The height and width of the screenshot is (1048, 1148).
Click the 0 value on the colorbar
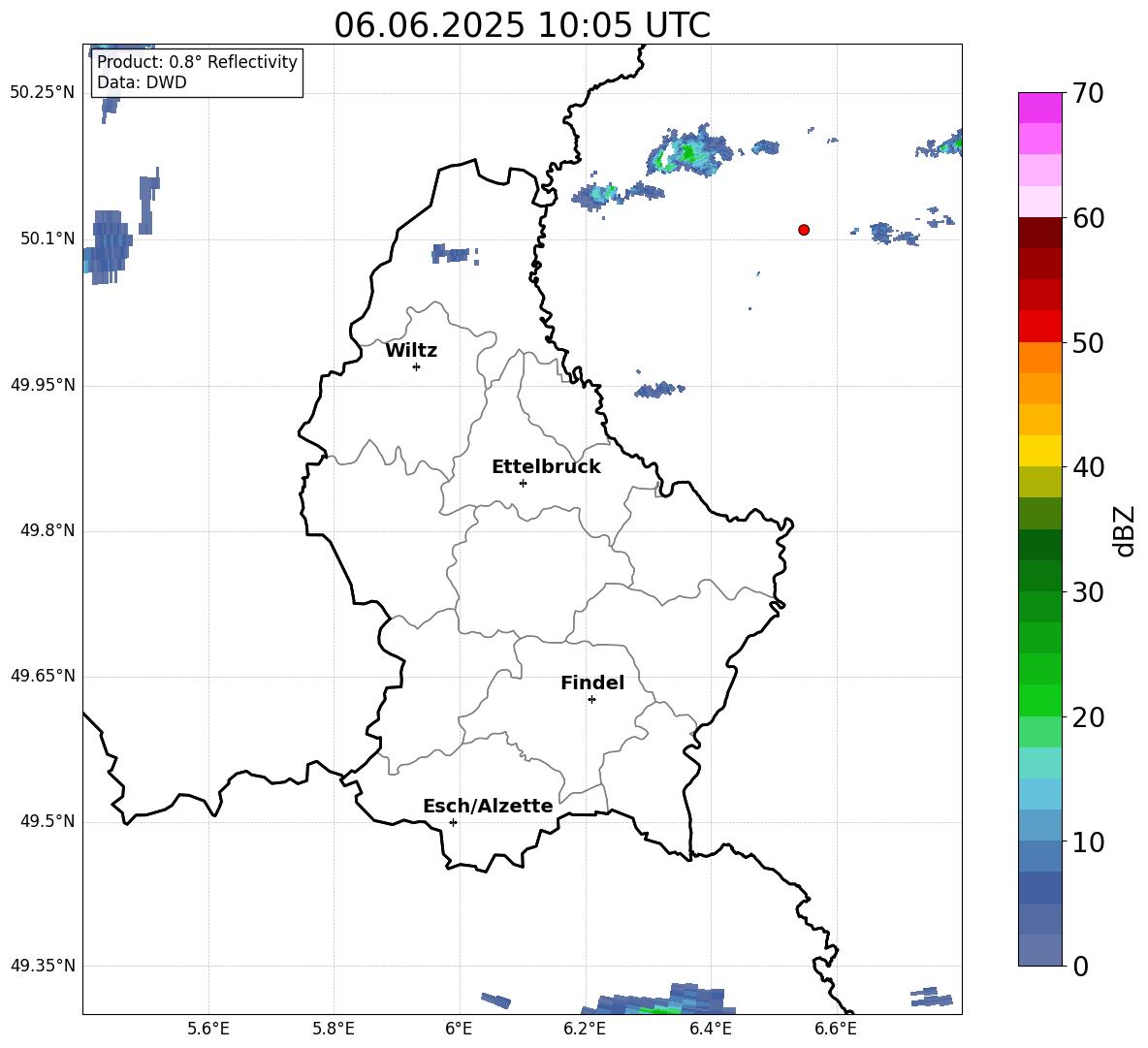1080,966
